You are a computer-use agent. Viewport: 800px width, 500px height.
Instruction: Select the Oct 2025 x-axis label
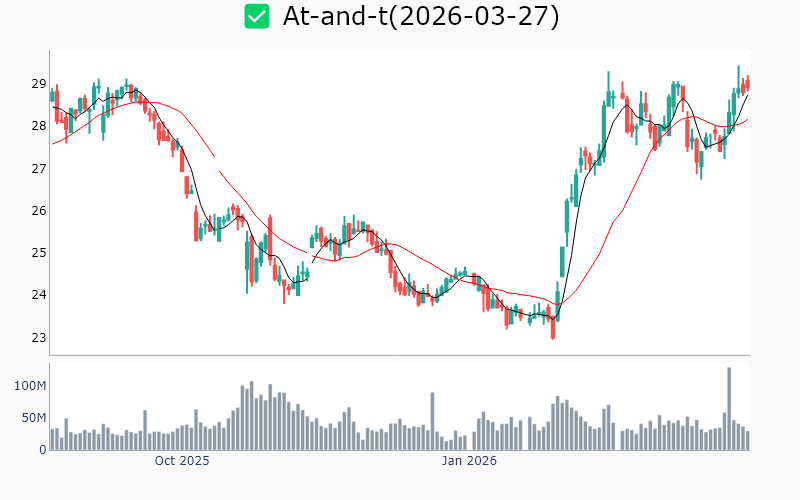(182, 461)
